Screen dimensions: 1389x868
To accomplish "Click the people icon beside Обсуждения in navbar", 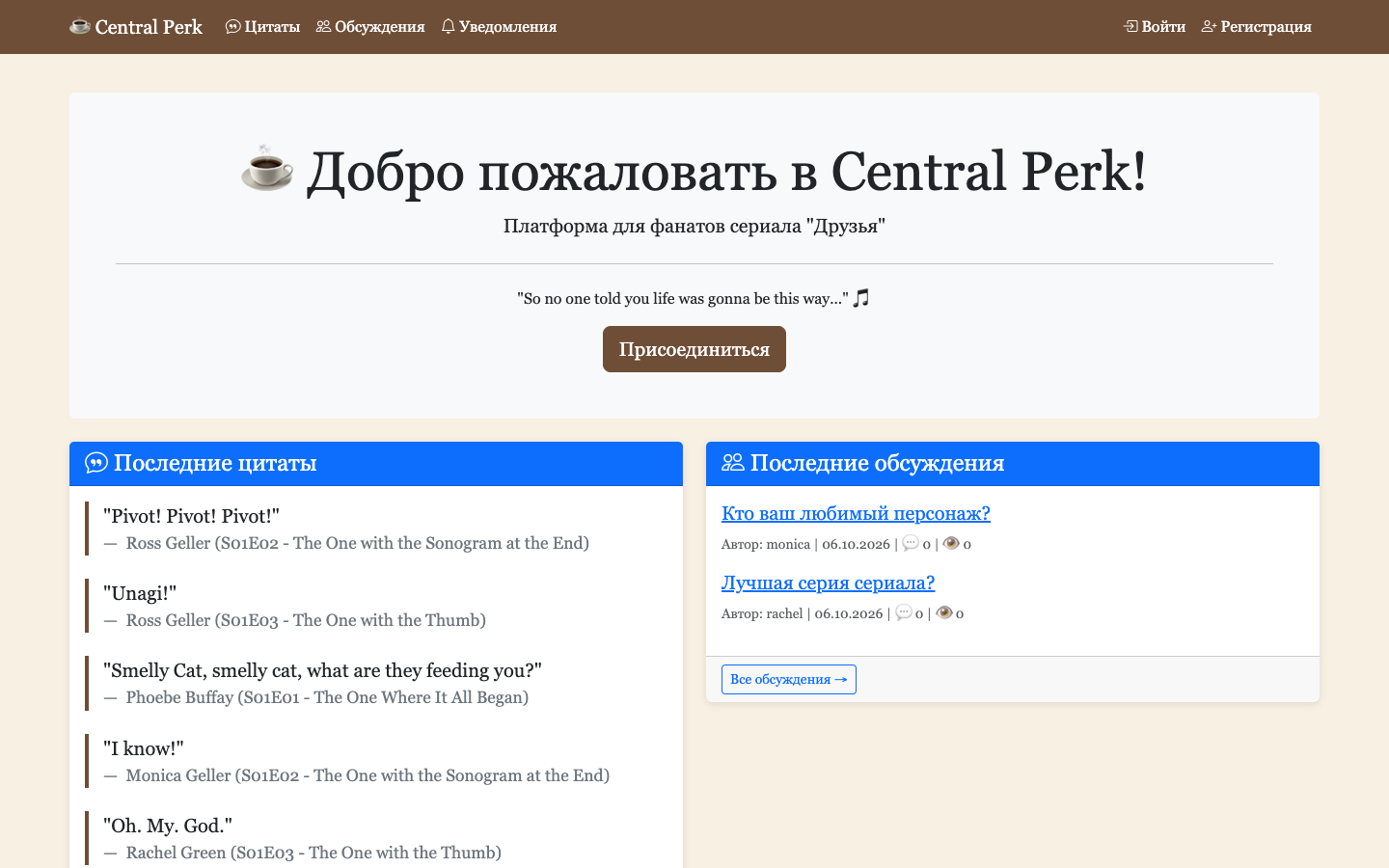I will click(x=323, y=26).
